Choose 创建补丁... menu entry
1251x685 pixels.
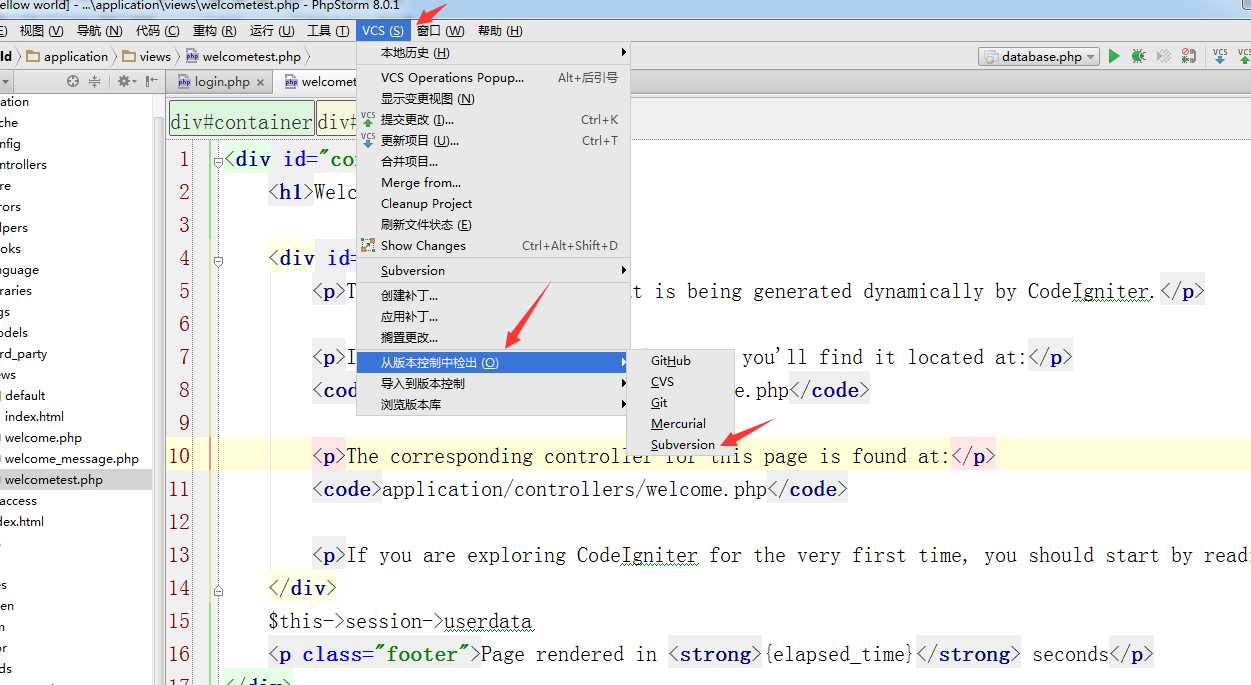tap(494, 296)
